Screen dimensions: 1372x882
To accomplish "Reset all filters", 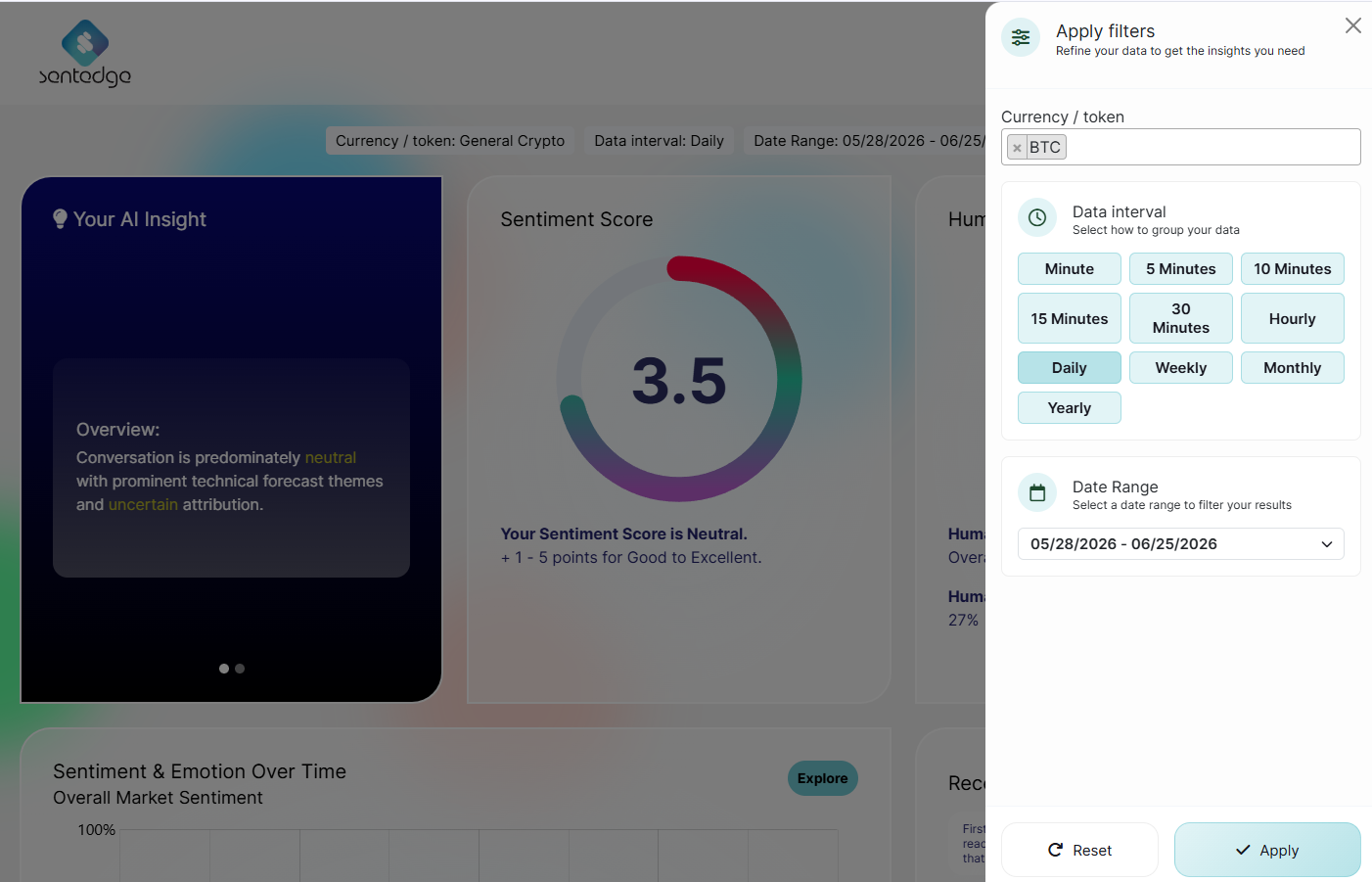I will tap(1079, 850).
